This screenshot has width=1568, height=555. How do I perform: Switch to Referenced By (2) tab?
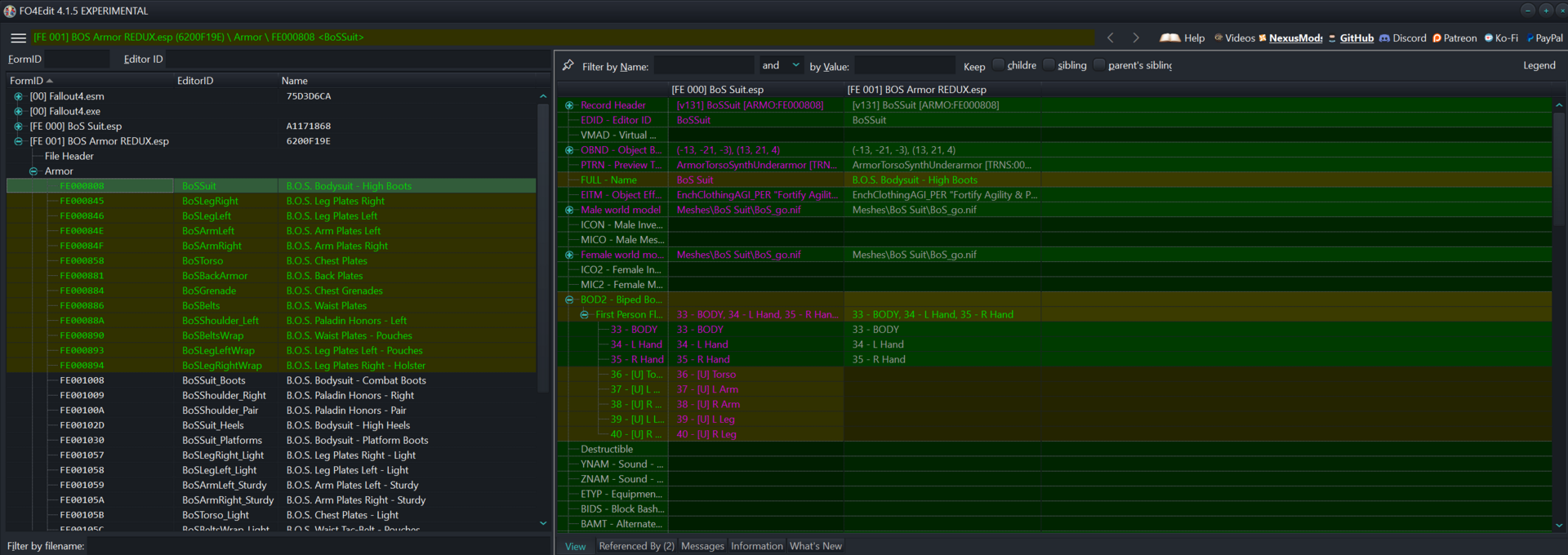(x=636, y=546)
